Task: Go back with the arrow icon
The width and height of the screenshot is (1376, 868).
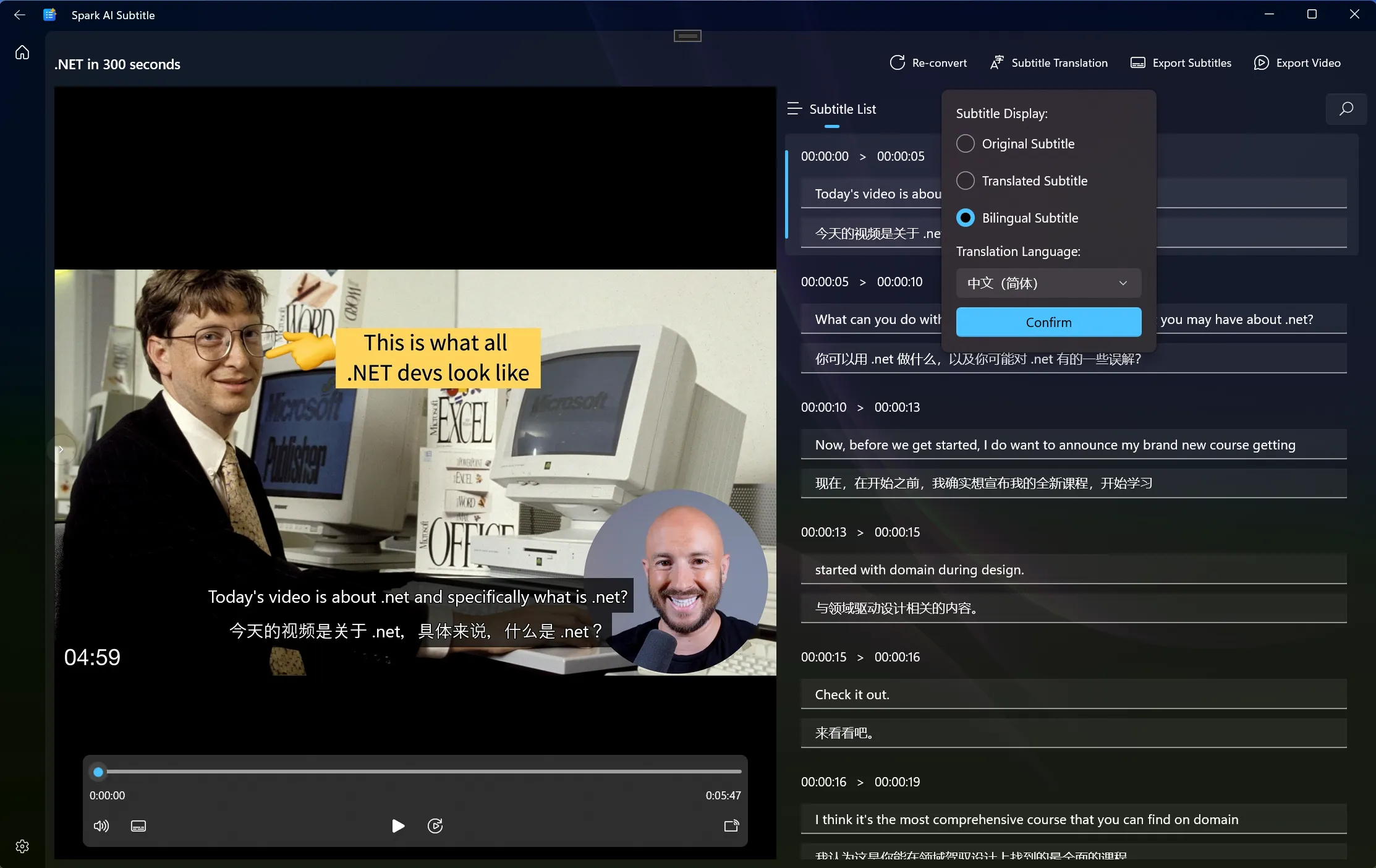Action: tap(19, 15)
